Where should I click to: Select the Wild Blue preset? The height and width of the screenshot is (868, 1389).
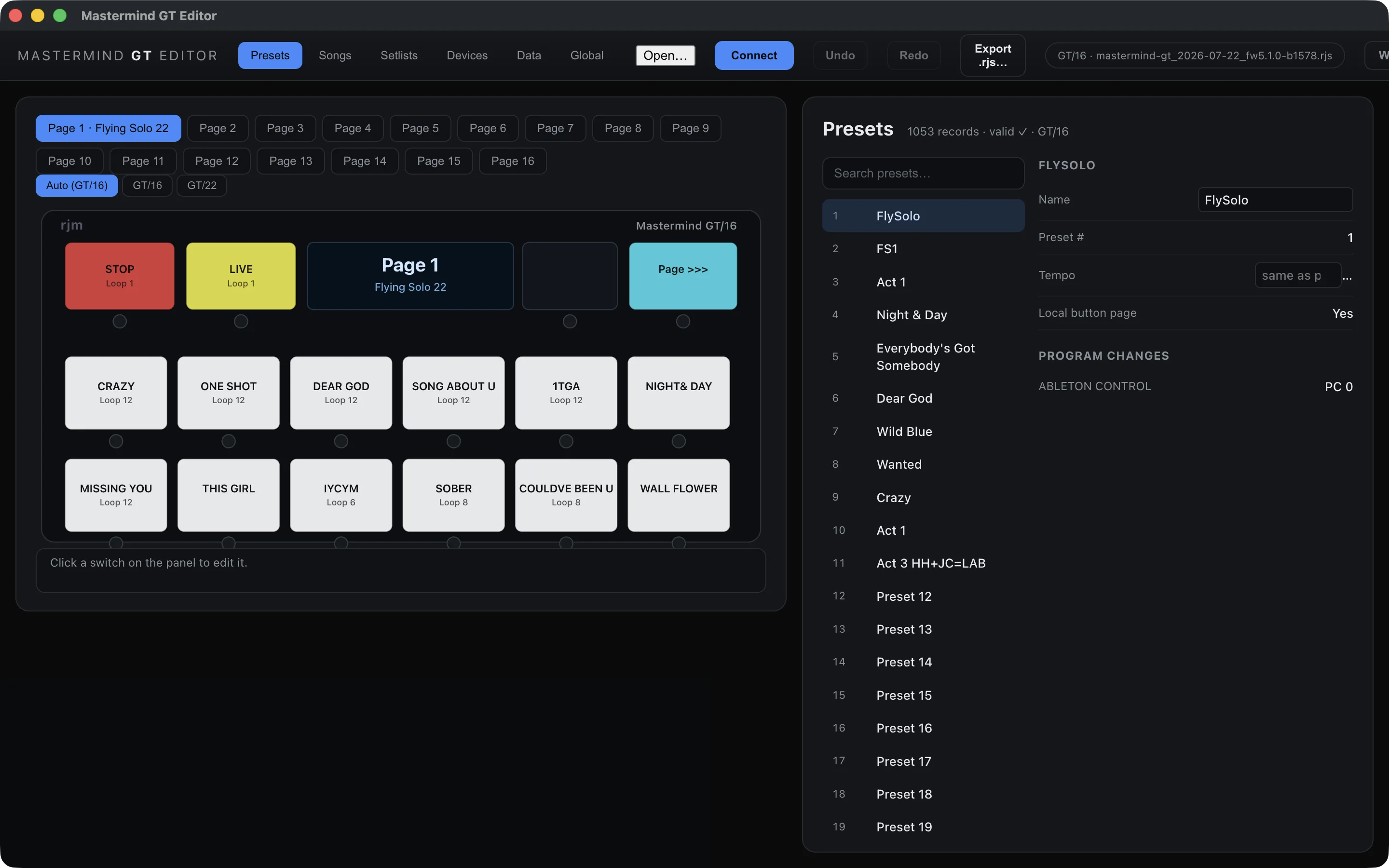(x=923, y=431)
